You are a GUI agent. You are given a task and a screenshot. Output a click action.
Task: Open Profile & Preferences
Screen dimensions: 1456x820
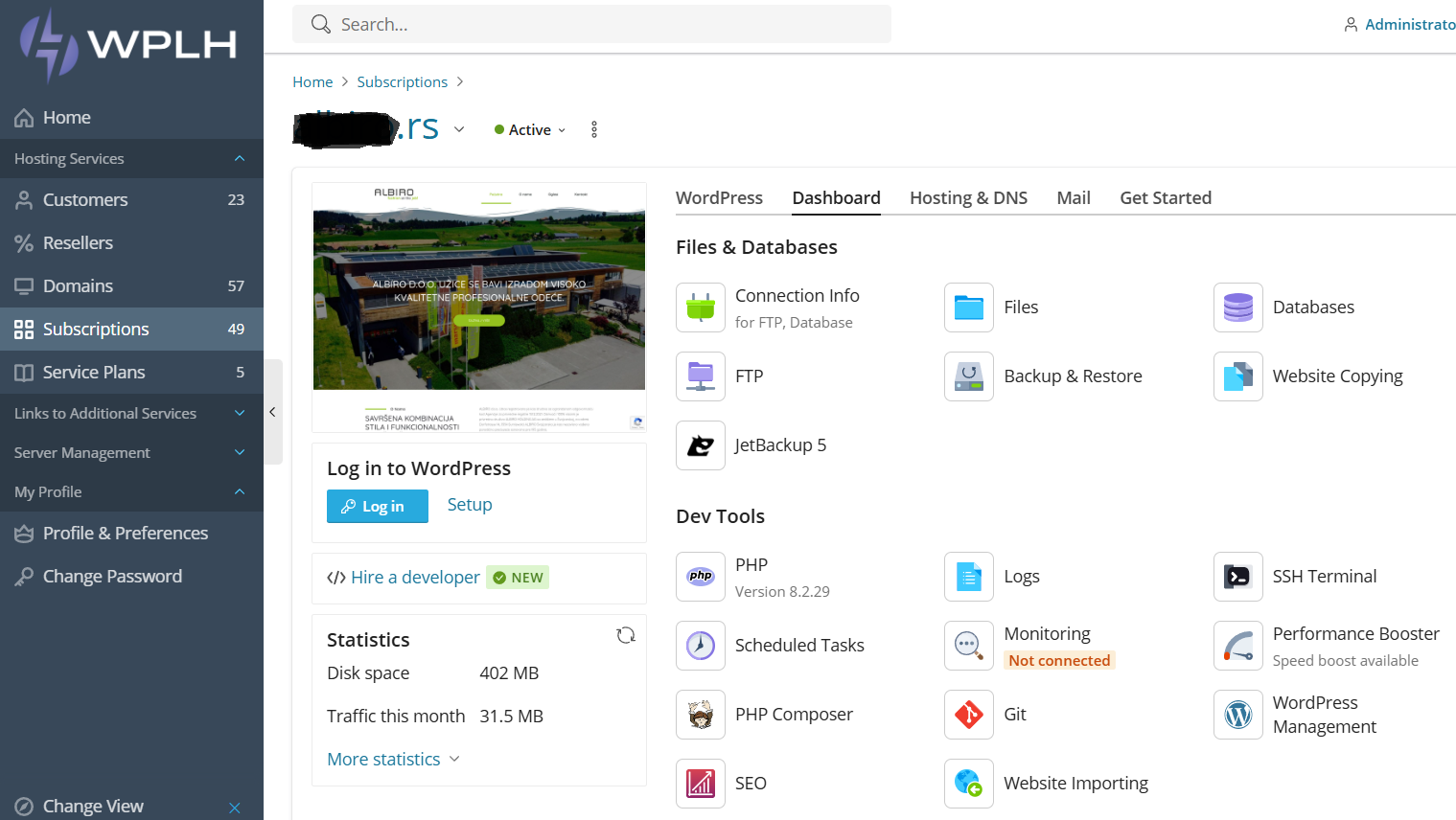point(131,533)
